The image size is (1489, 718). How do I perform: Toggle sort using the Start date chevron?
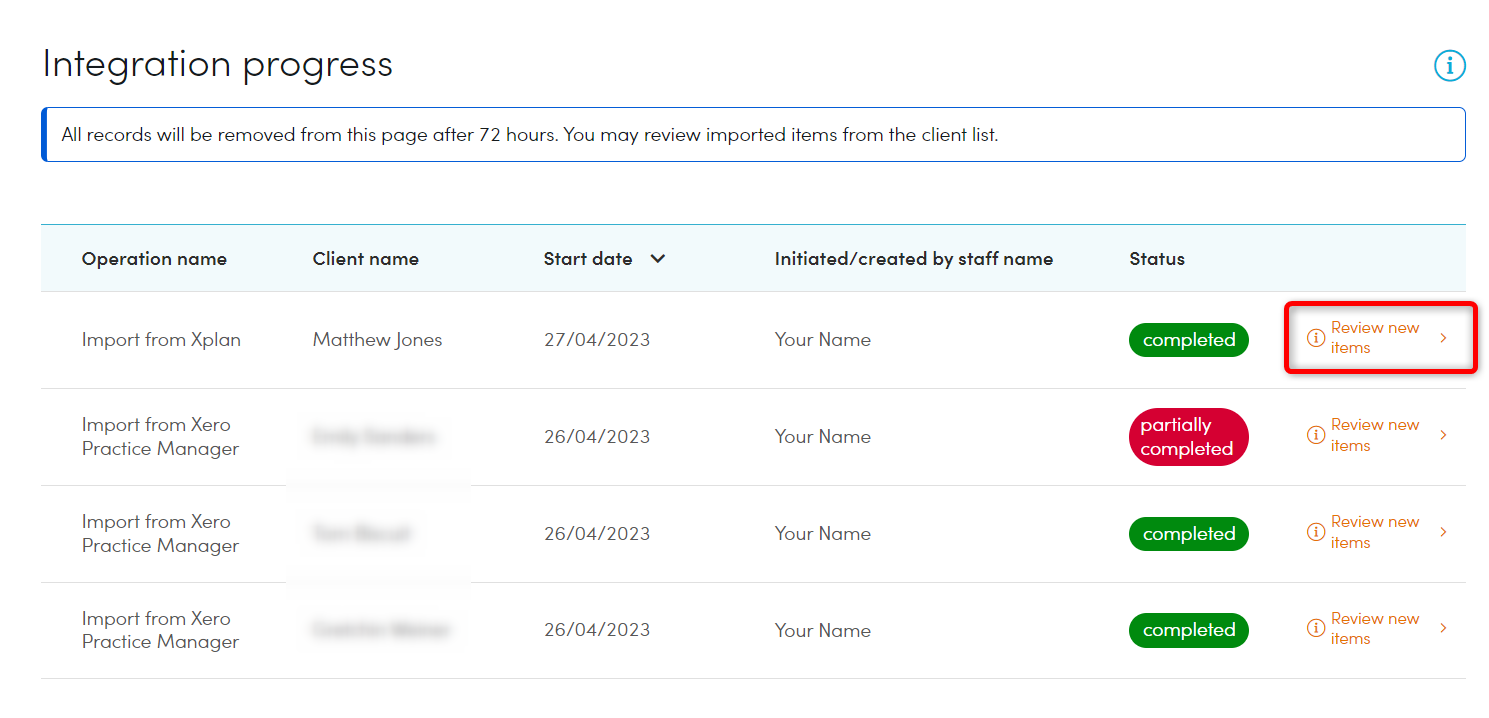(x=657, y=259)
